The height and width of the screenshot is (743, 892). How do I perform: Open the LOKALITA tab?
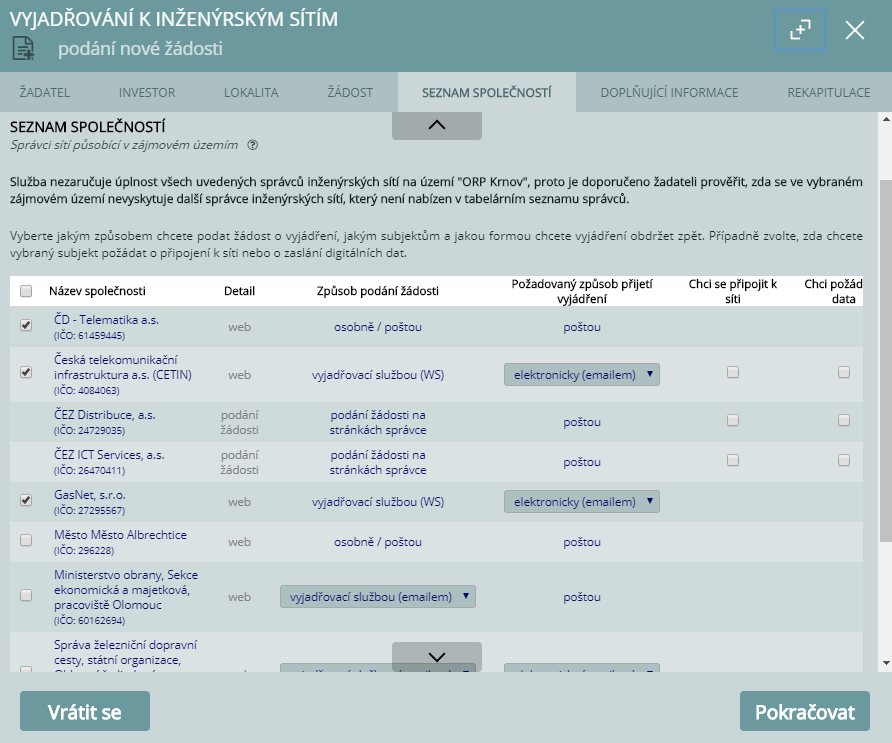click(251, 93)
